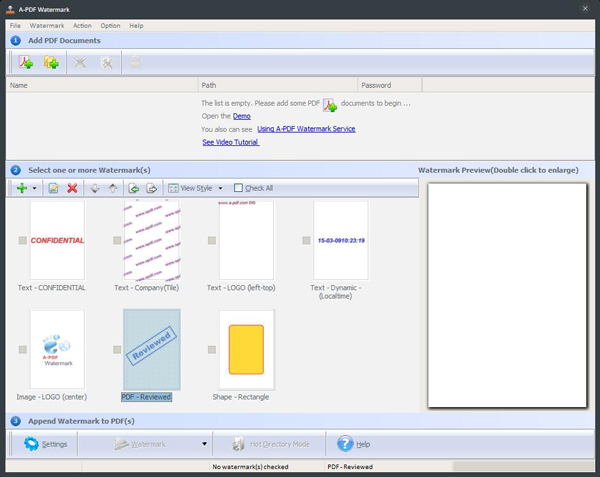This screenshot has height=477, width=600.
Task: Add a PDF file to the list
Action: coord(26,62)
